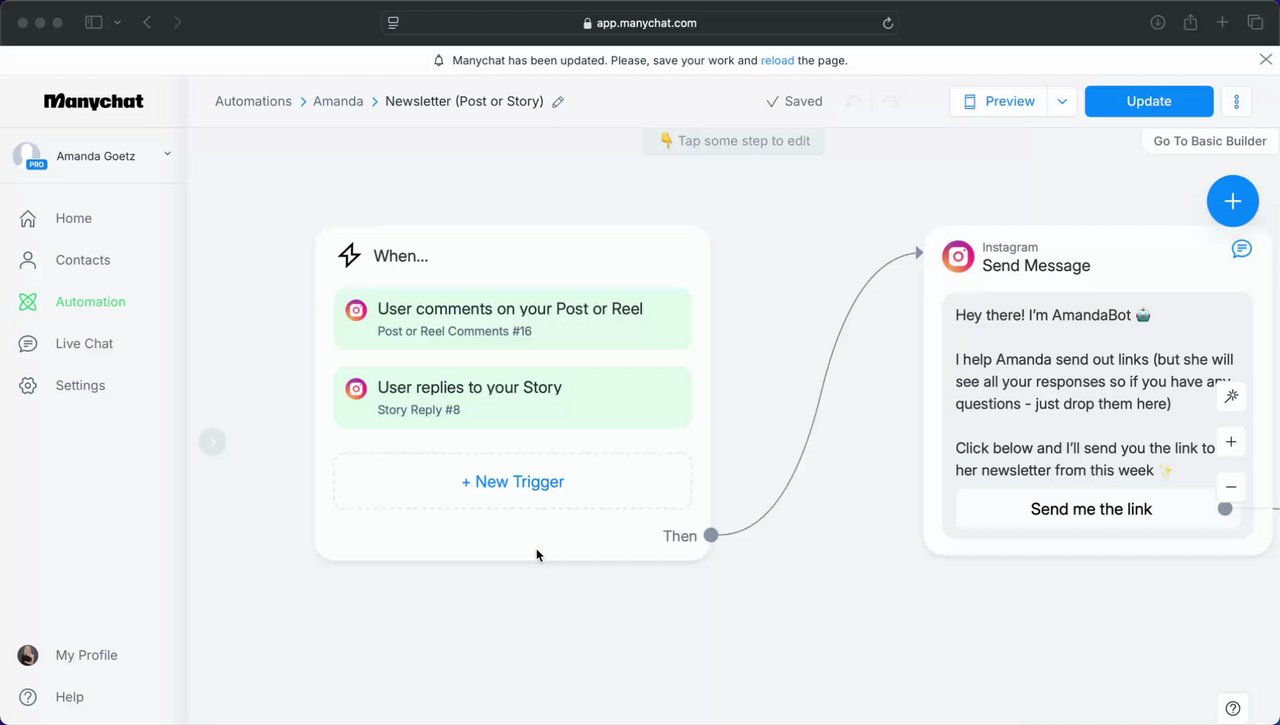Expand the collapsed side panel arrow
1280x725 pixels.
[x=212, y=442]
